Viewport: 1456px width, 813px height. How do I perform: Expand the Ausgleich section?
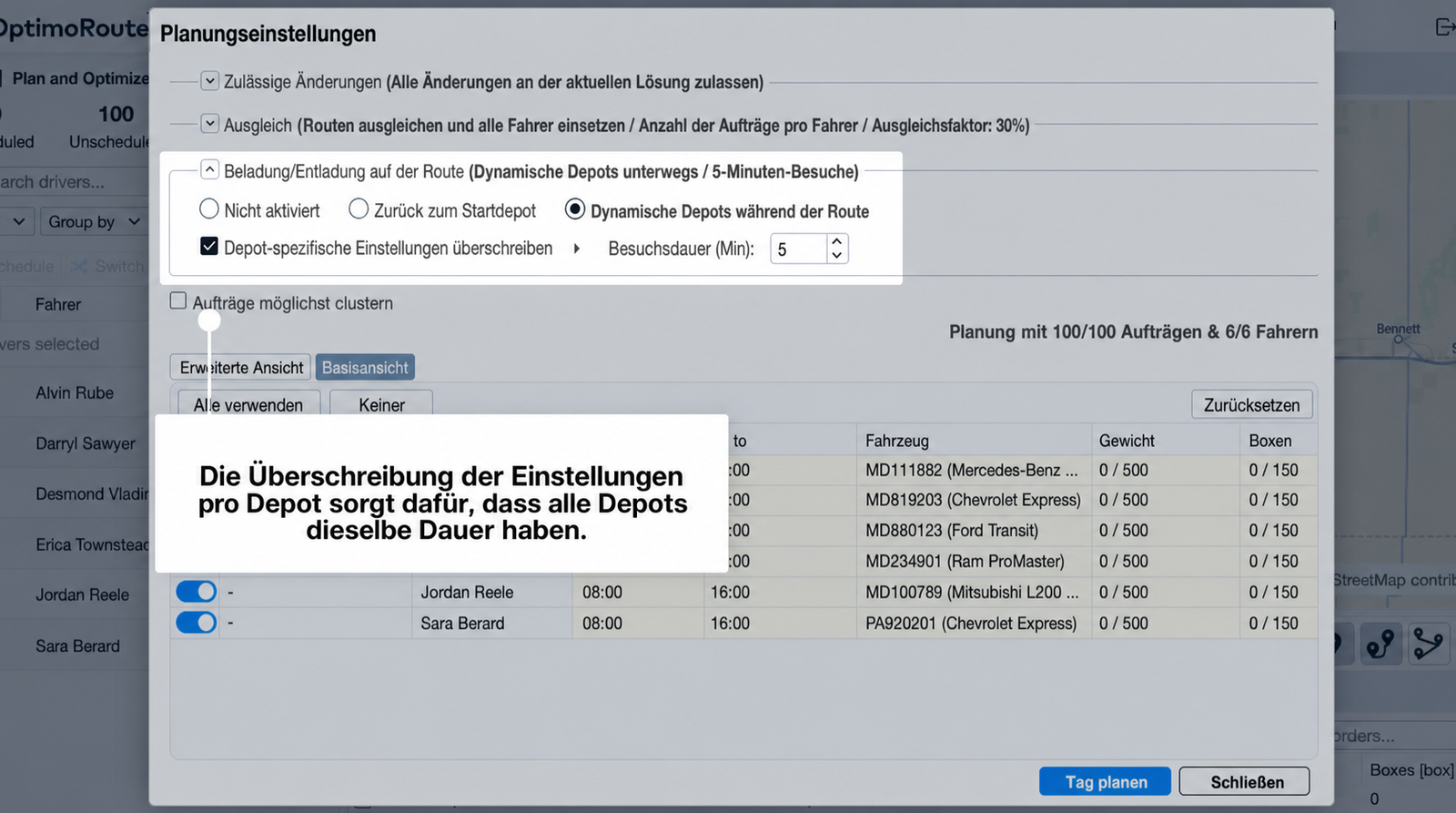tap(209, 124)
